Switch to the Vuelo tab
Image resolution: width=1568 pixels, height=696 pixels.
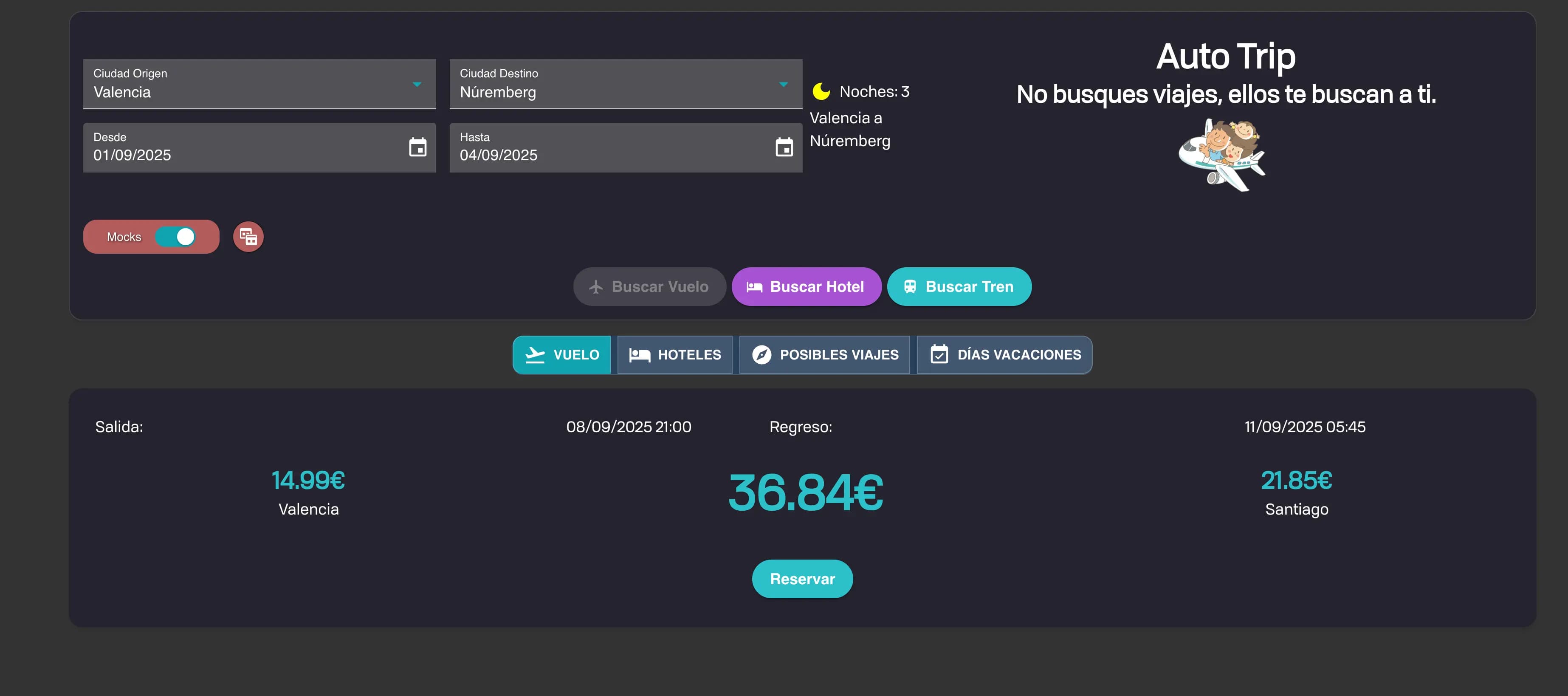[x=562, y=355]
